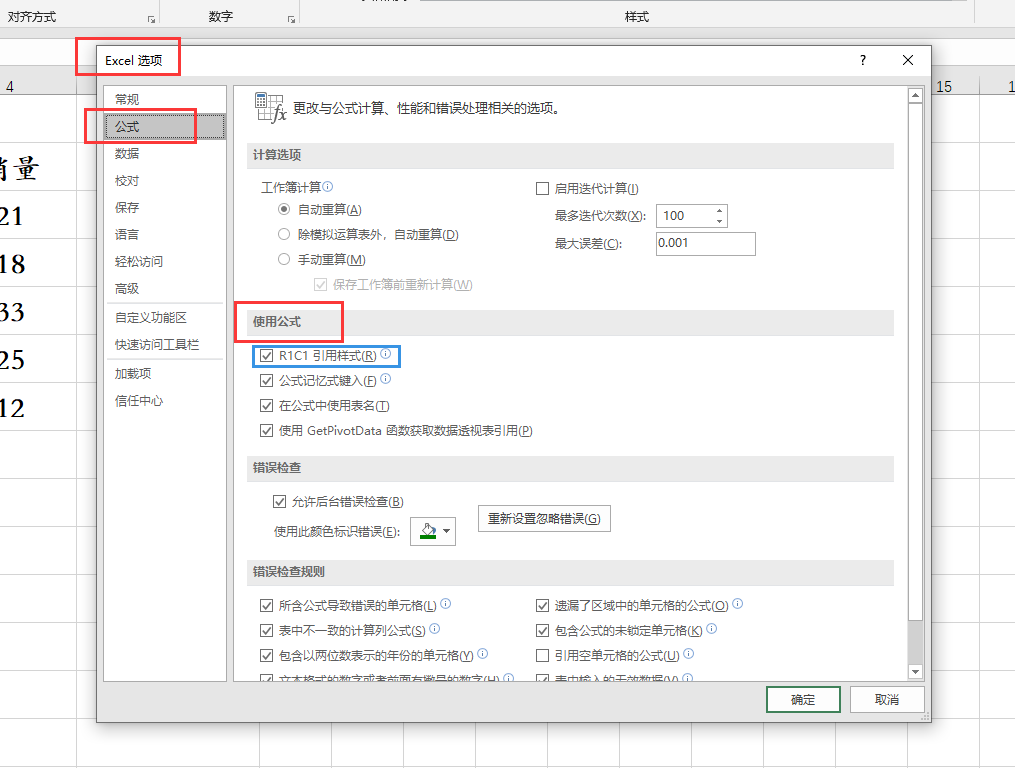The height and width of the screenshot is (768, 1015).
Task: Open the 数据 options category
Action: (164, 153)
